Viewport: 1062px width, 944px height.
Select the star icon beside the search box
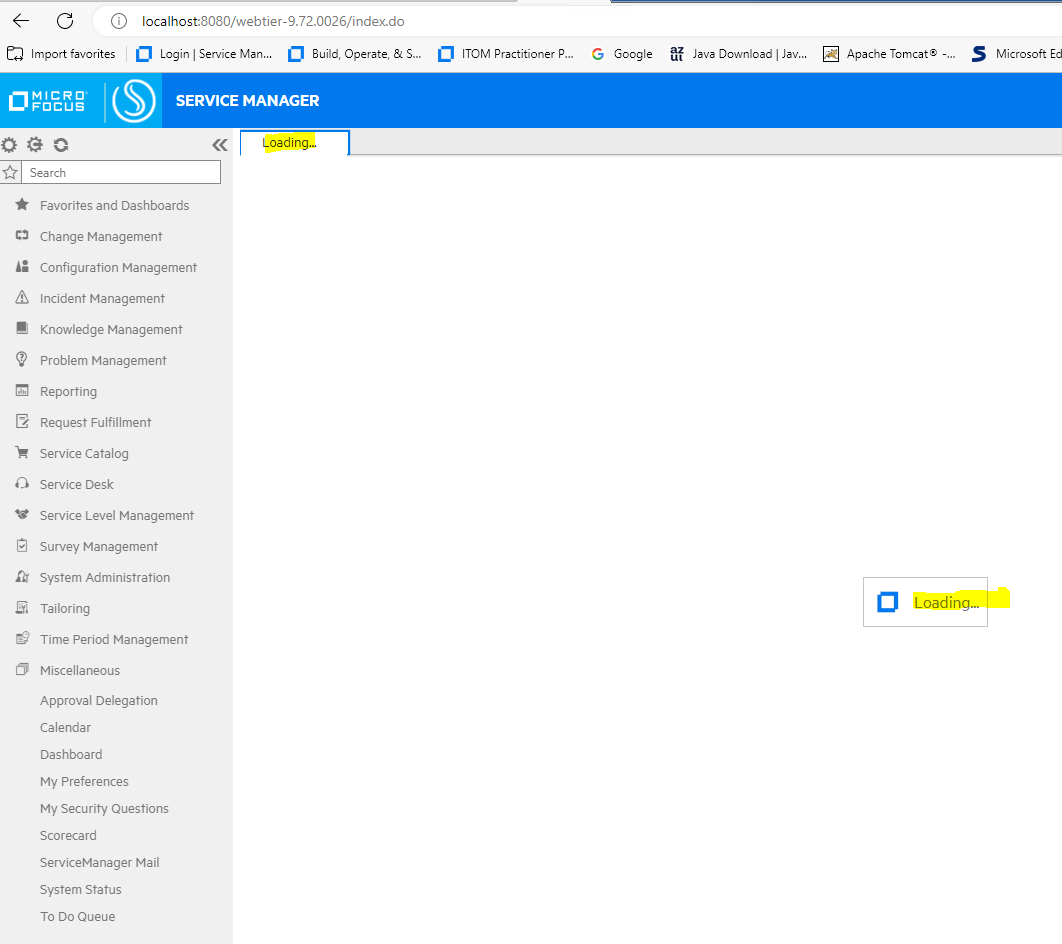point(10,171)
